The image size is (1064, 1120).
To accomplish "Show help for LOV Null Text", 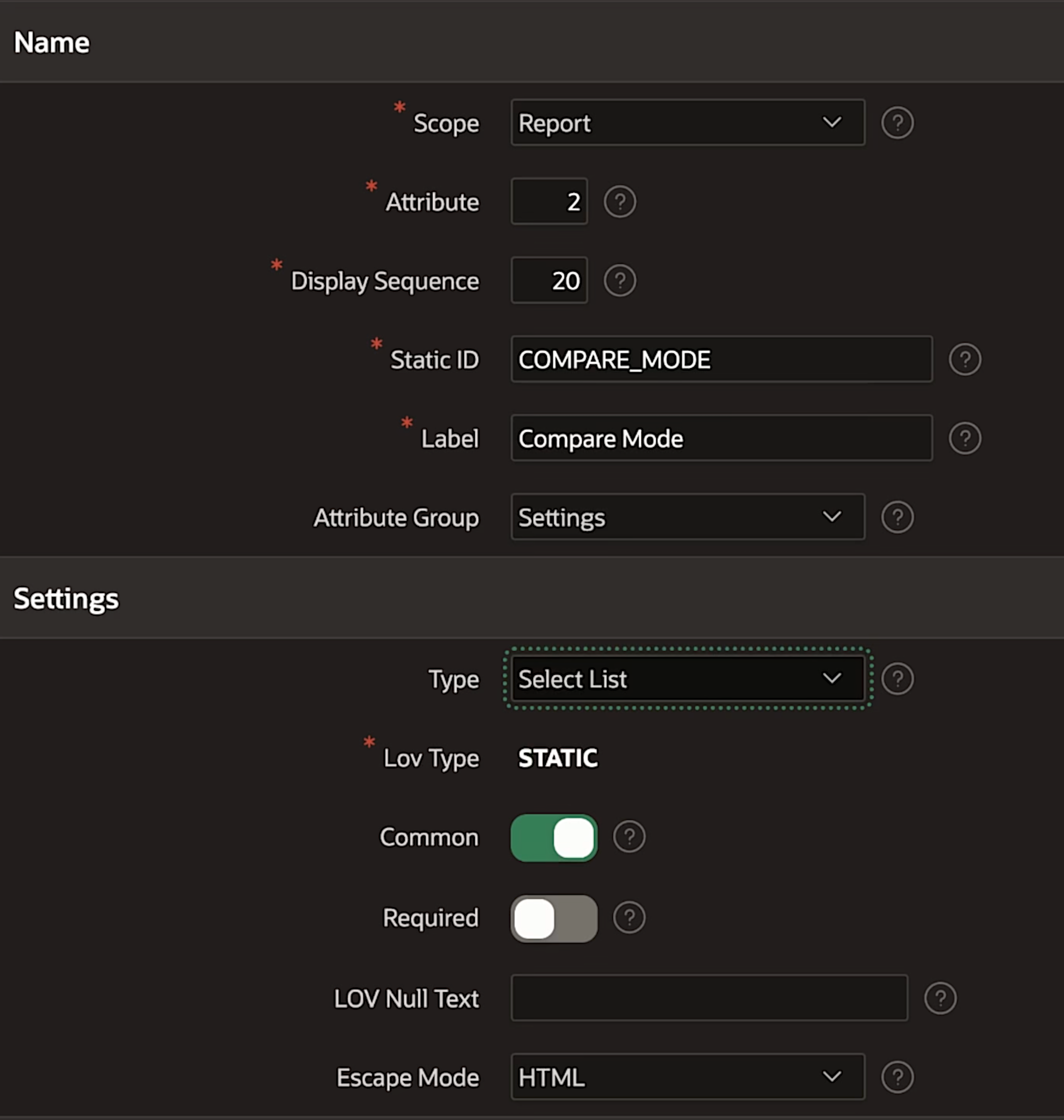I will tap(940, 998).
